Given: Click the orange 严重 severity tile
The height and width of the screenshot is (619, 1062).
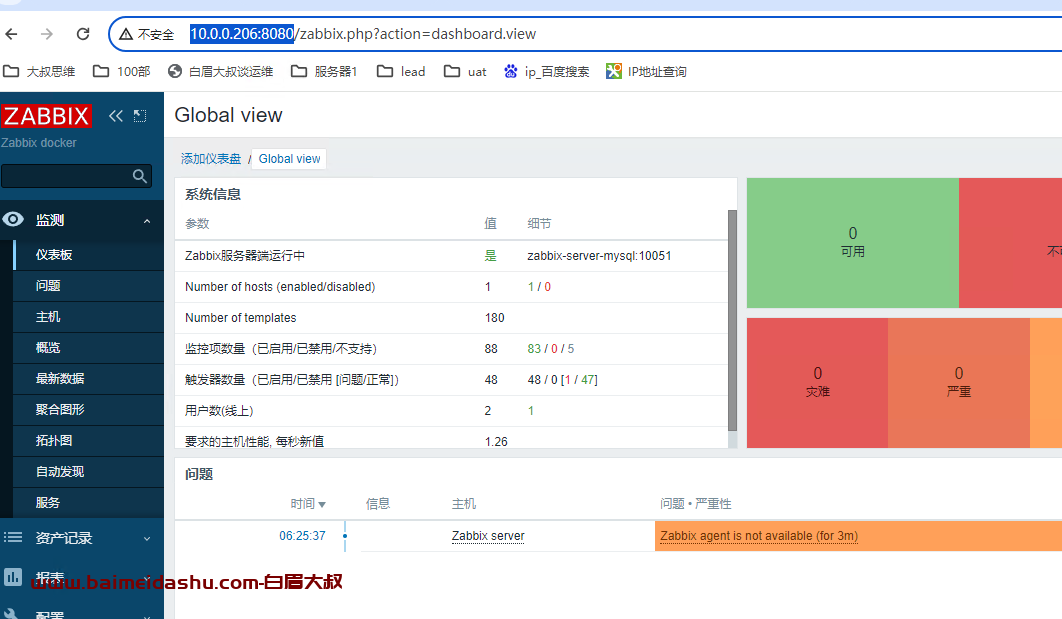Looking at the screenshot, I should [x=958, y=383].
